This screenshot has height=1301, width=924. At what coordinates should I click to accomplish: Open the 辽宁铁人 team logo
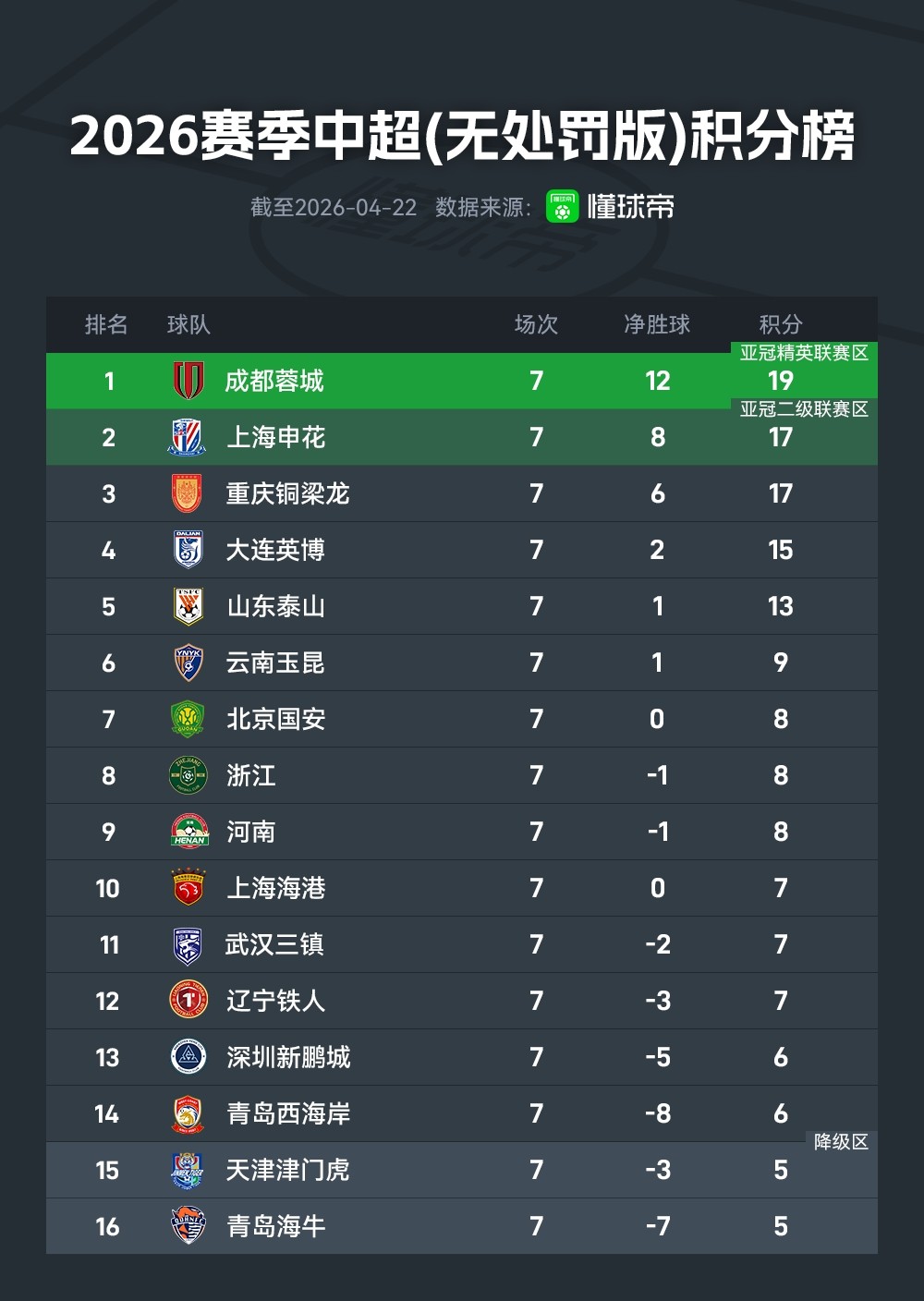[x=188, y=1001]
